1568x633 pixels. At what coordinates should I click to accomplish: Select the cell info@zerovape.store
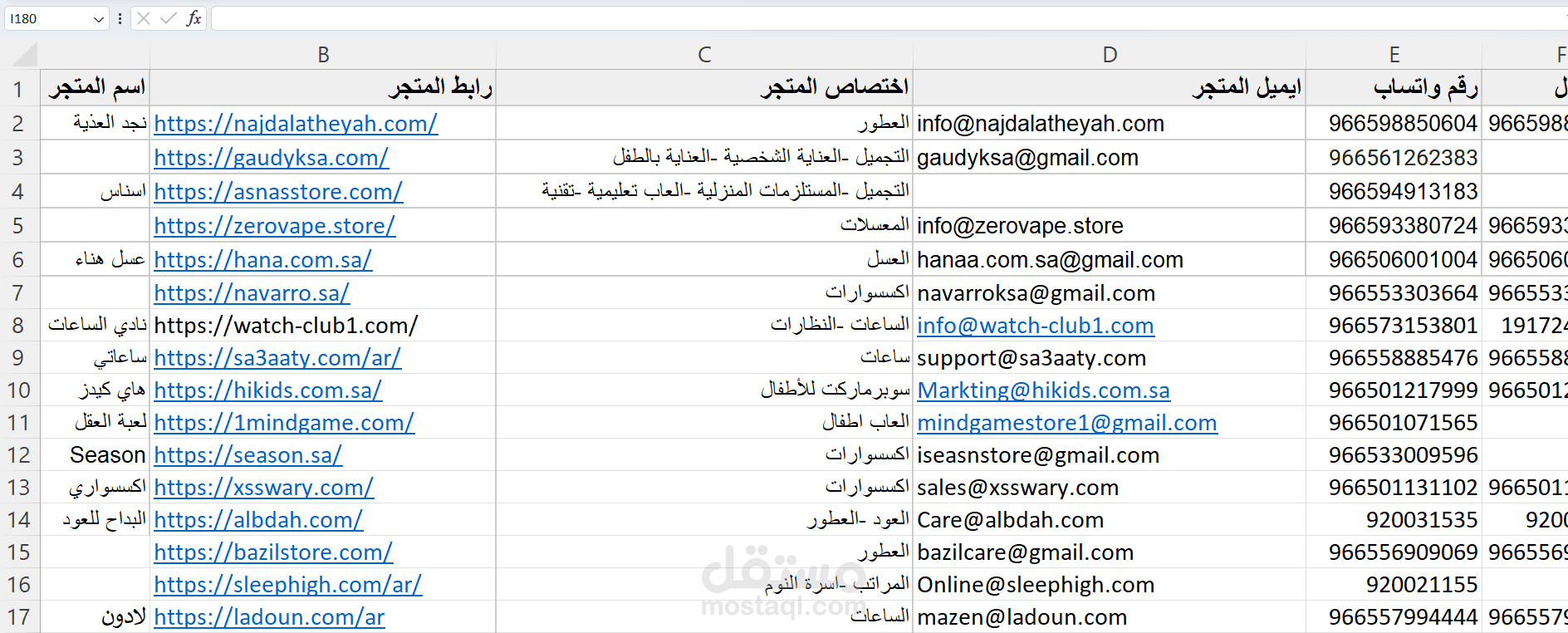[1110, 226]
